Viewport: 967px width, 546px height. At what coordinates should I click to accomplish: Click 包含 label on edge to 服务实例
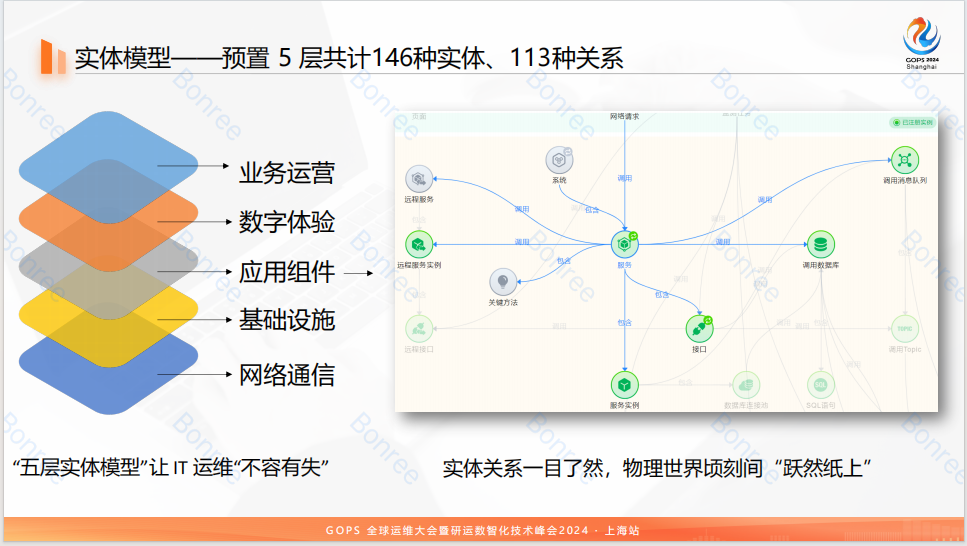pyautogui.click(x=624, y=323)
